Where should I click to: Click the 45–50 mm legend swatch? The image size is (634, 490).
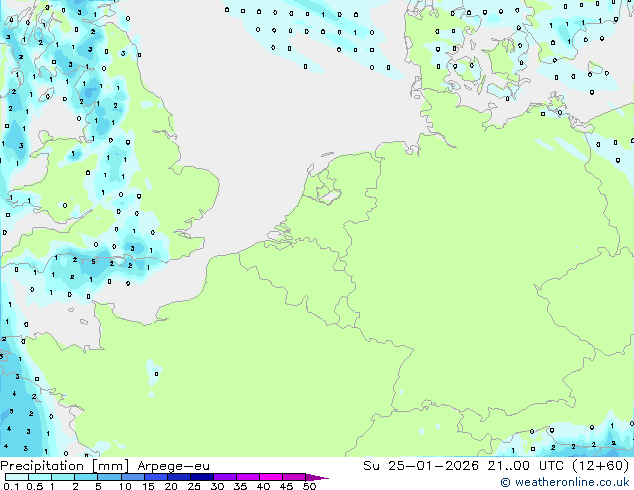click(x=294, y=477)
